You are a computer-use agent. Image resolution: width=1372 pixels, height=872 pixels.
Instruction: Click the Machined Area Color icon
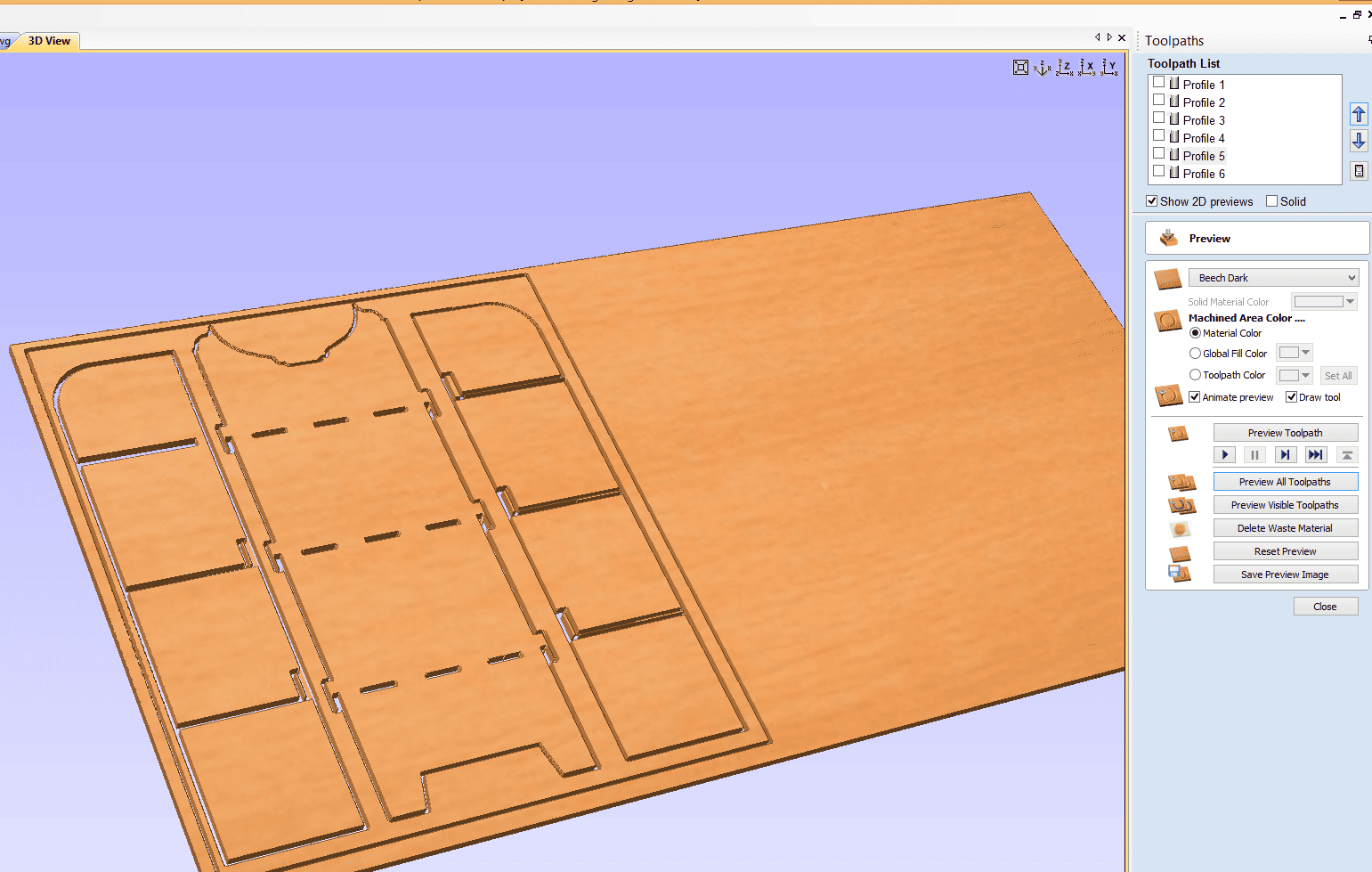[1167, 321]
